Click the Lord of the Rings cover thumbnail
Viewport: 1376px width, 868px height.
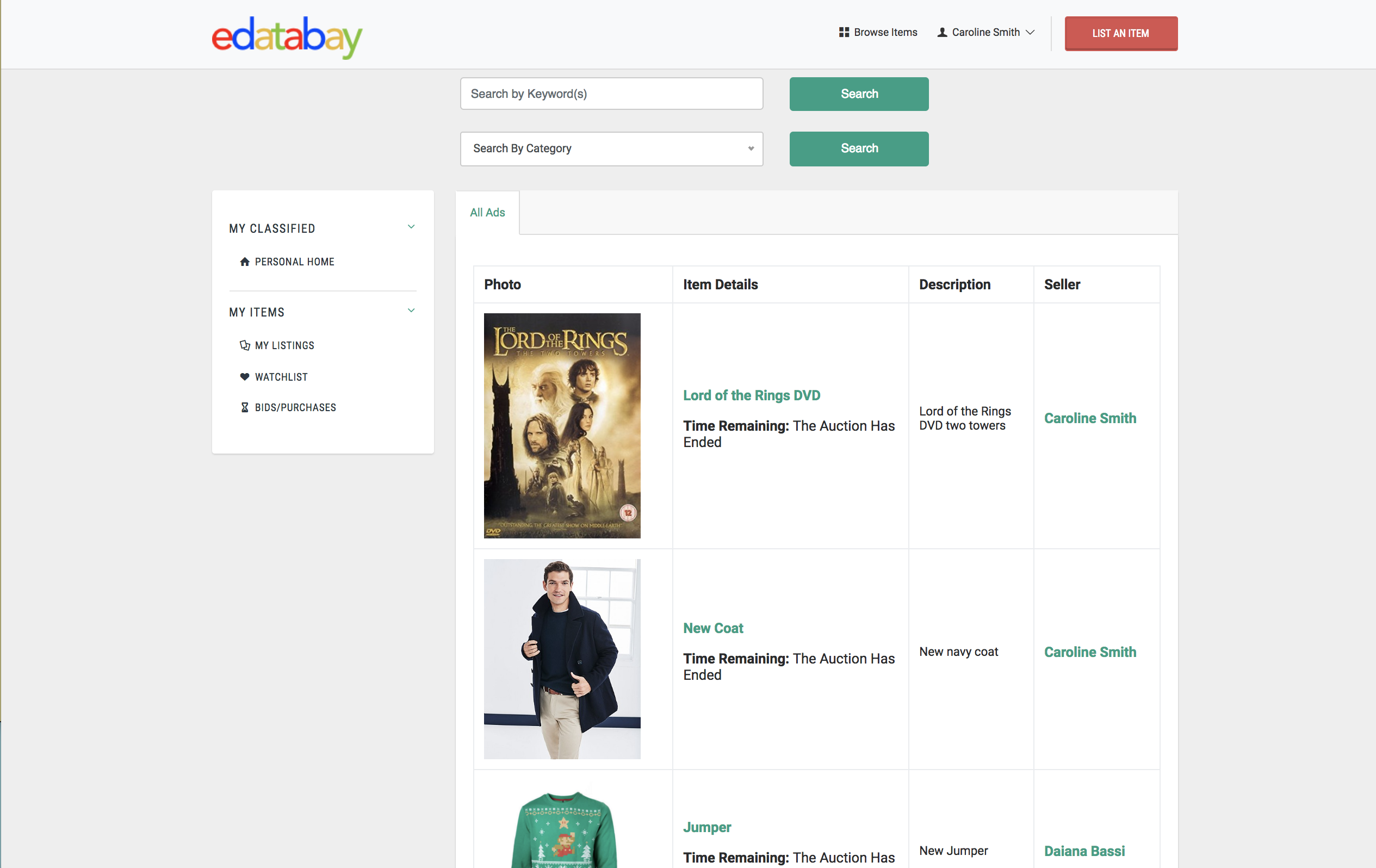[562, 425]
